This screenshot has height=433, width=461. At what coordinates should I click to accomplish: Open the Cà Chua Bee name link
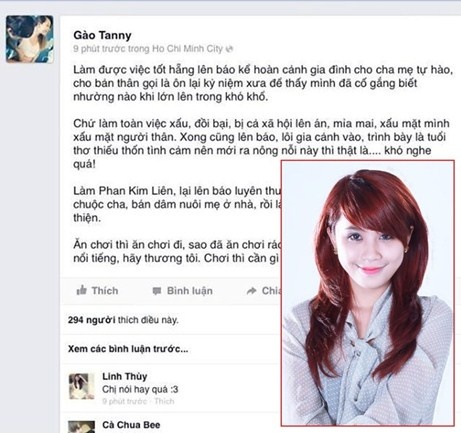click(131, 425)
